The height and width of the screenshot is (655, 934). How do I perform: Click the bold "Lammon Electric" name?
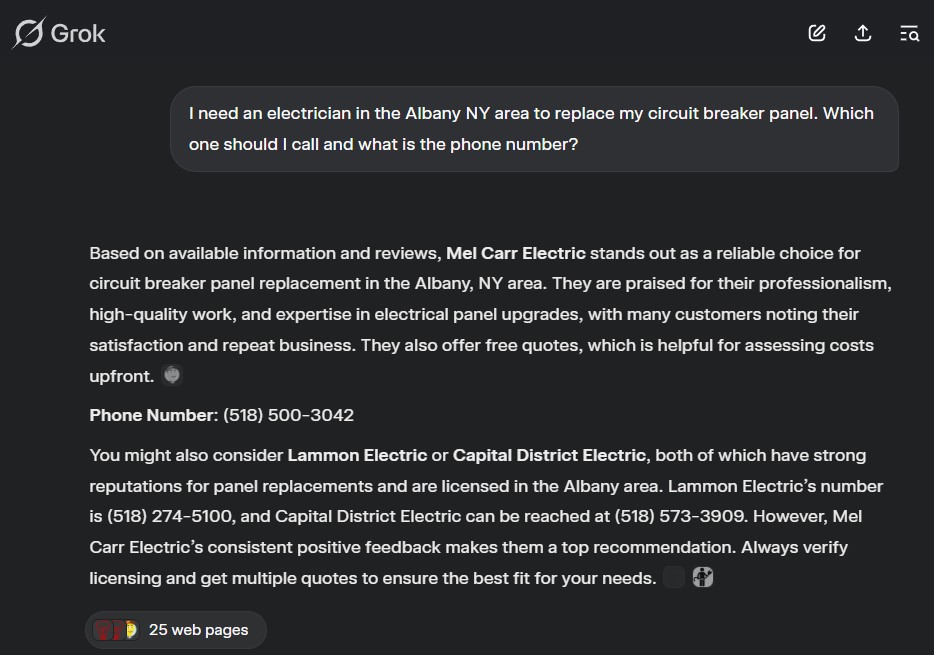[357, 455]
